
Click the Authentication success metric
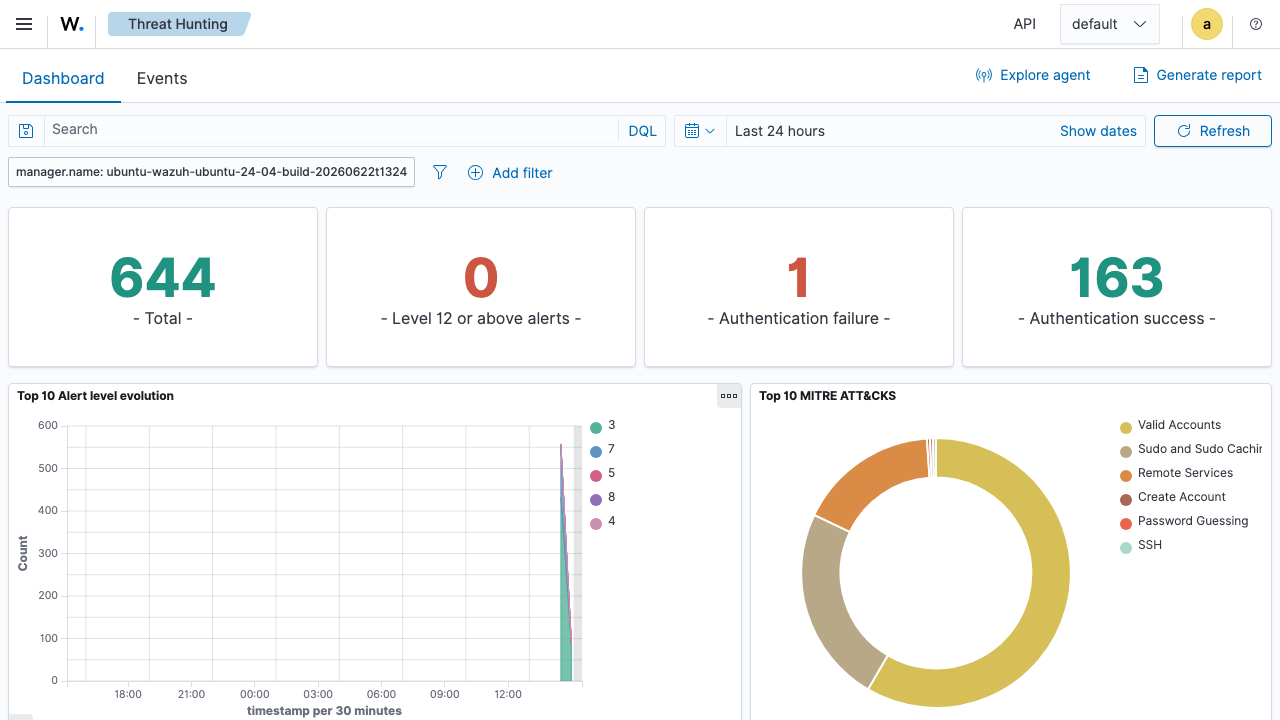[x=1116, y=287]
